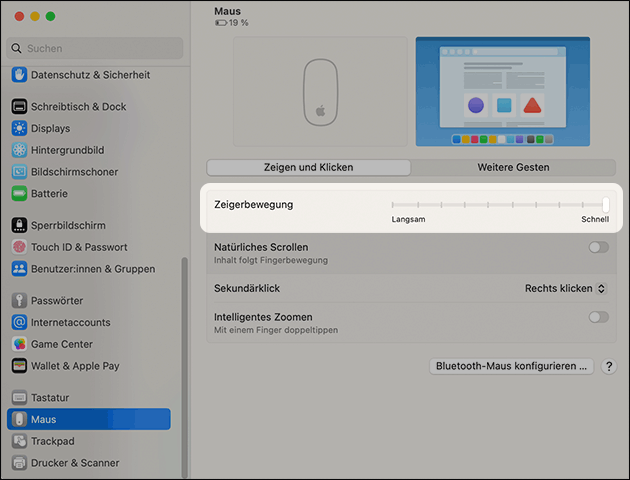Open help with the question mark button

point(609,367)
